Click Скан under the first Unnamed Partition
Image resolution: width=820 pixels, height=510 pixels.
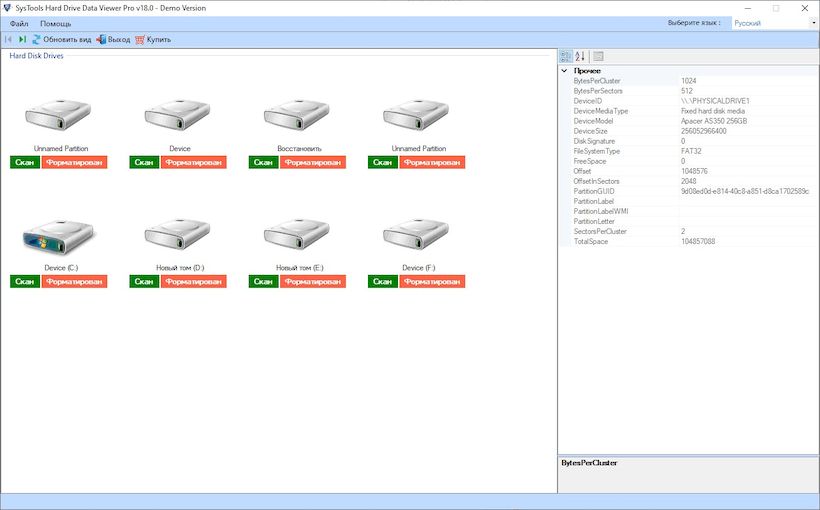click(x=25, y=162)
